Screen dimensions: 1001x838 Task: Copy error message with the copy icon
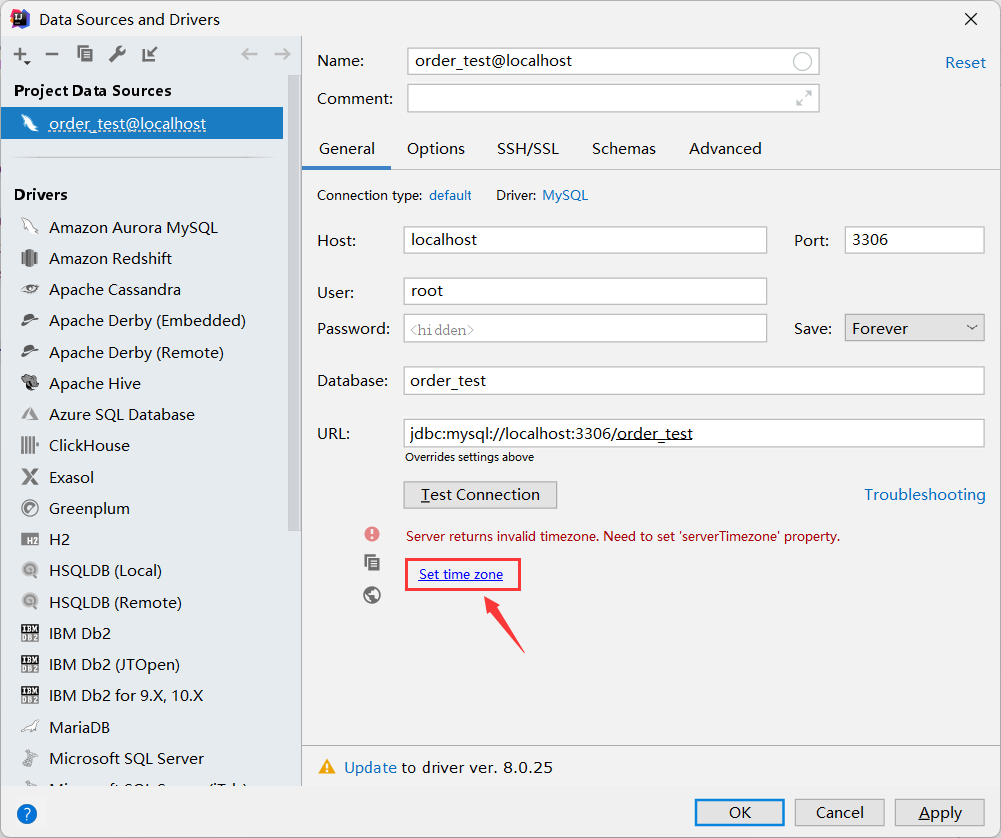[372, 562]
